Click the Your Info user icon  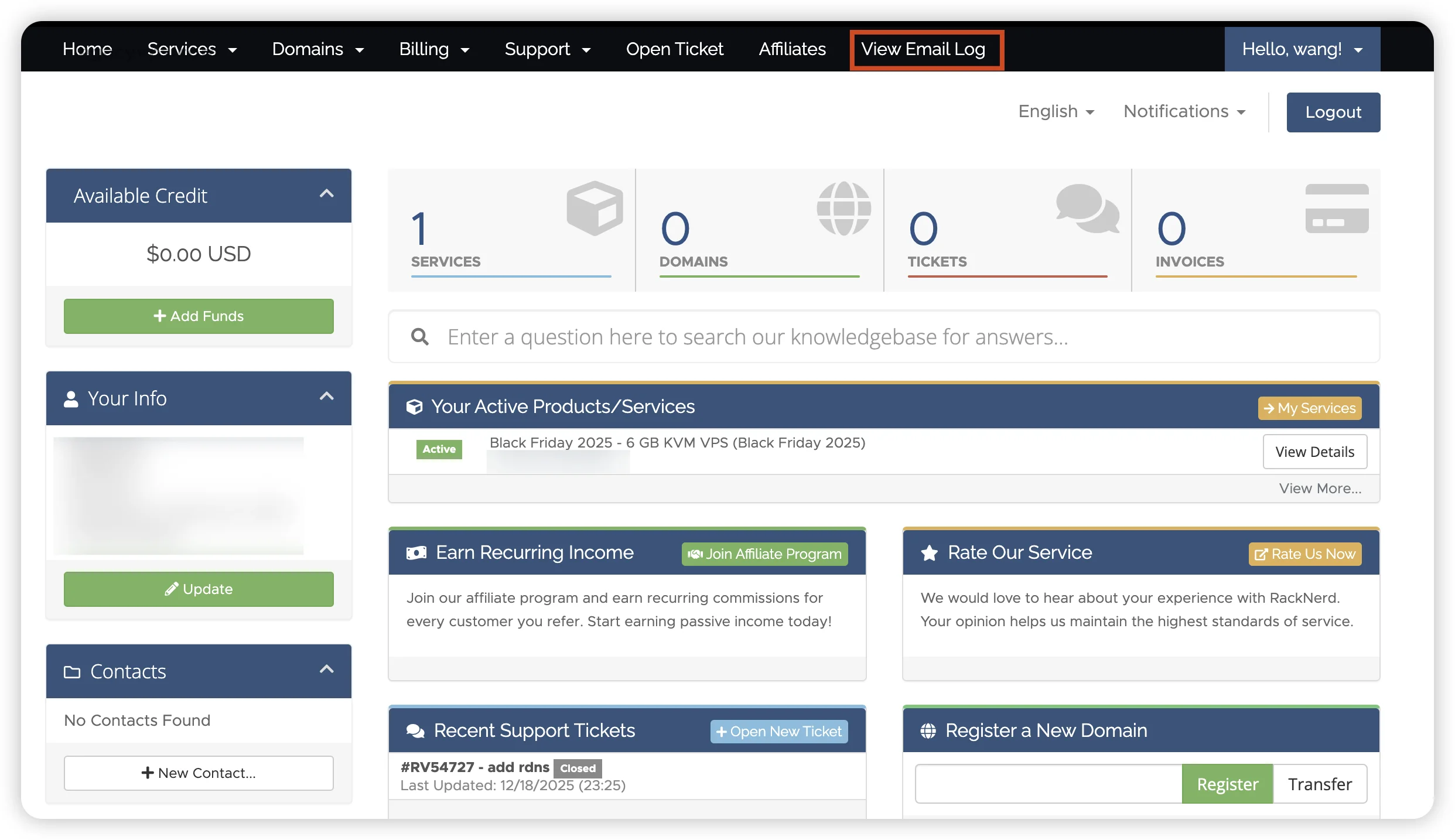(x=71, y=399)
